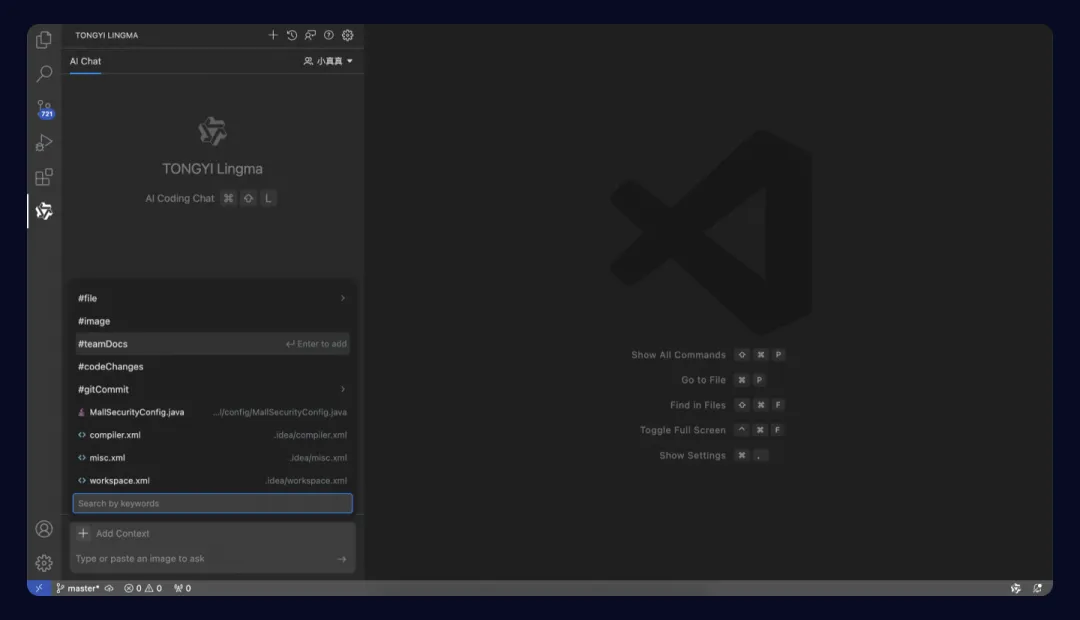1080x620 pixels.
Task: Click Add Context button
Action: tap(114, 533)
